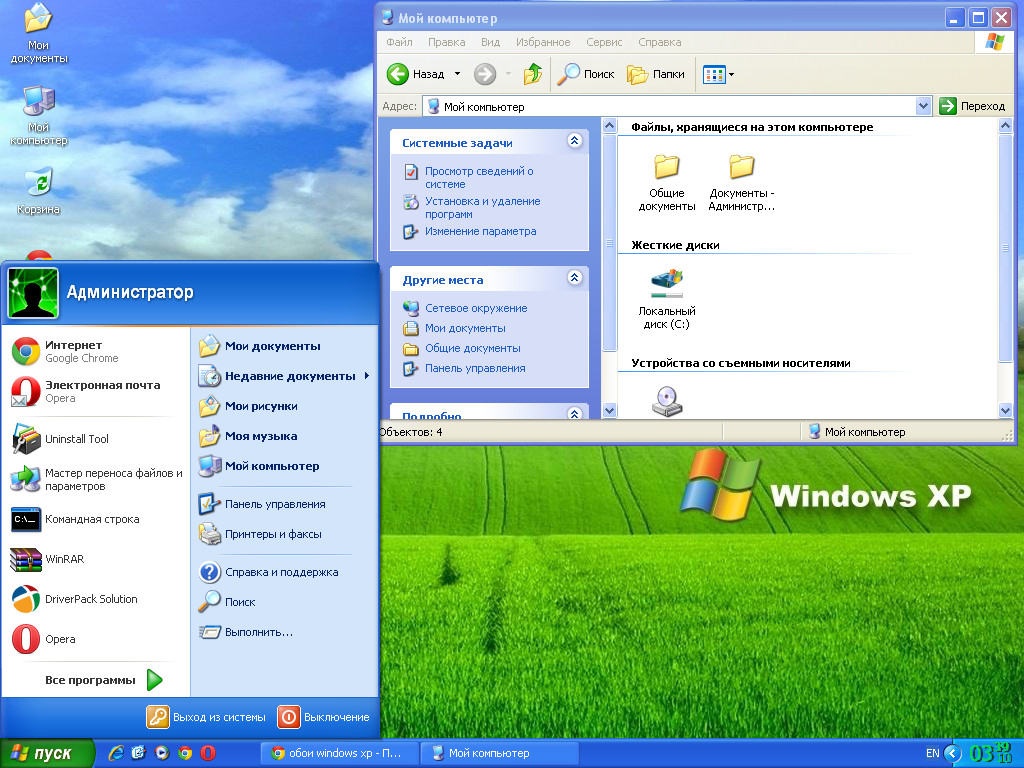Launch Командная строка from Start menu

96,519
